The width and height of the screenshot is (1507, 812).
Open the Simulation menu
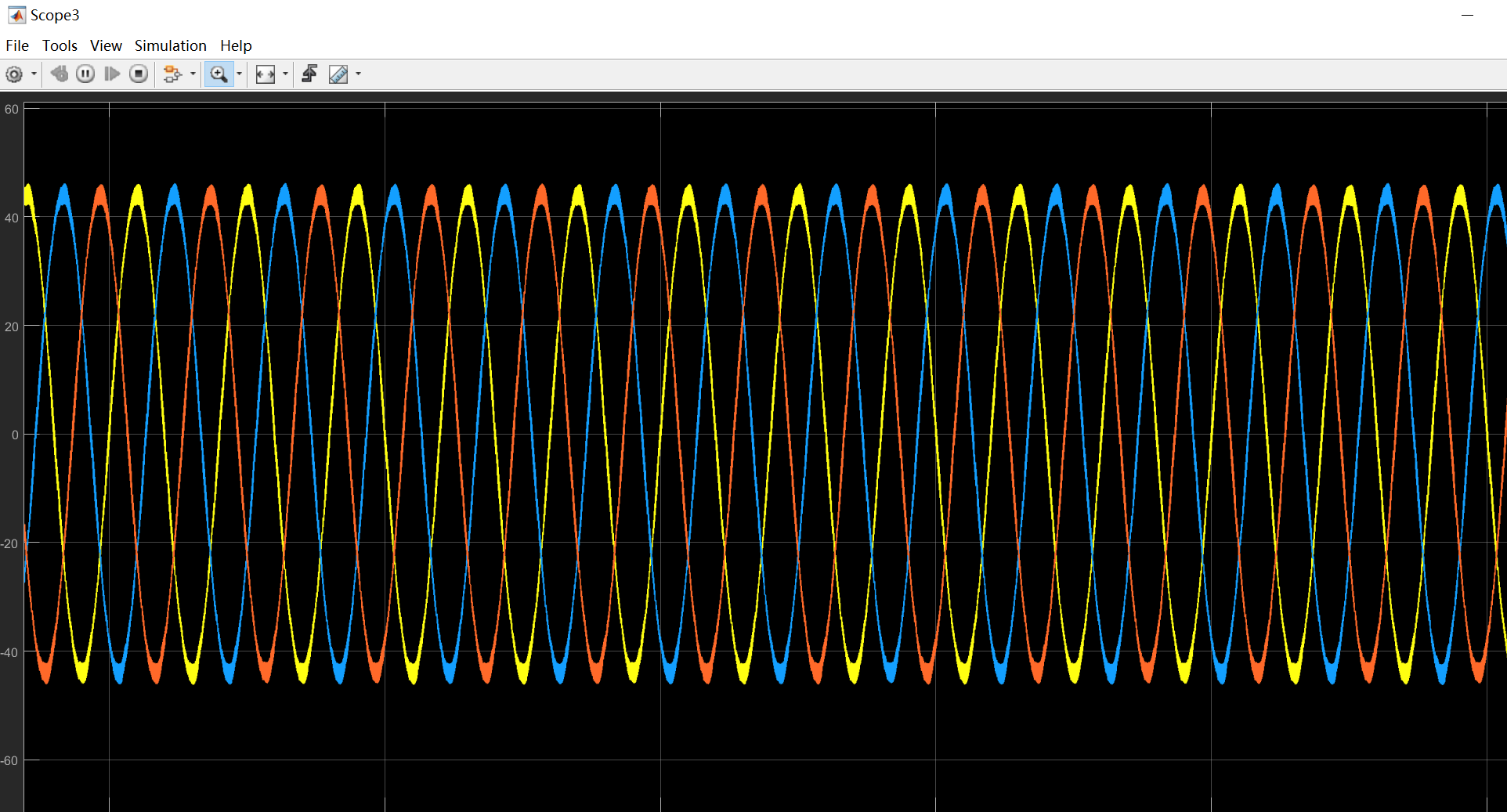(171, 45)
